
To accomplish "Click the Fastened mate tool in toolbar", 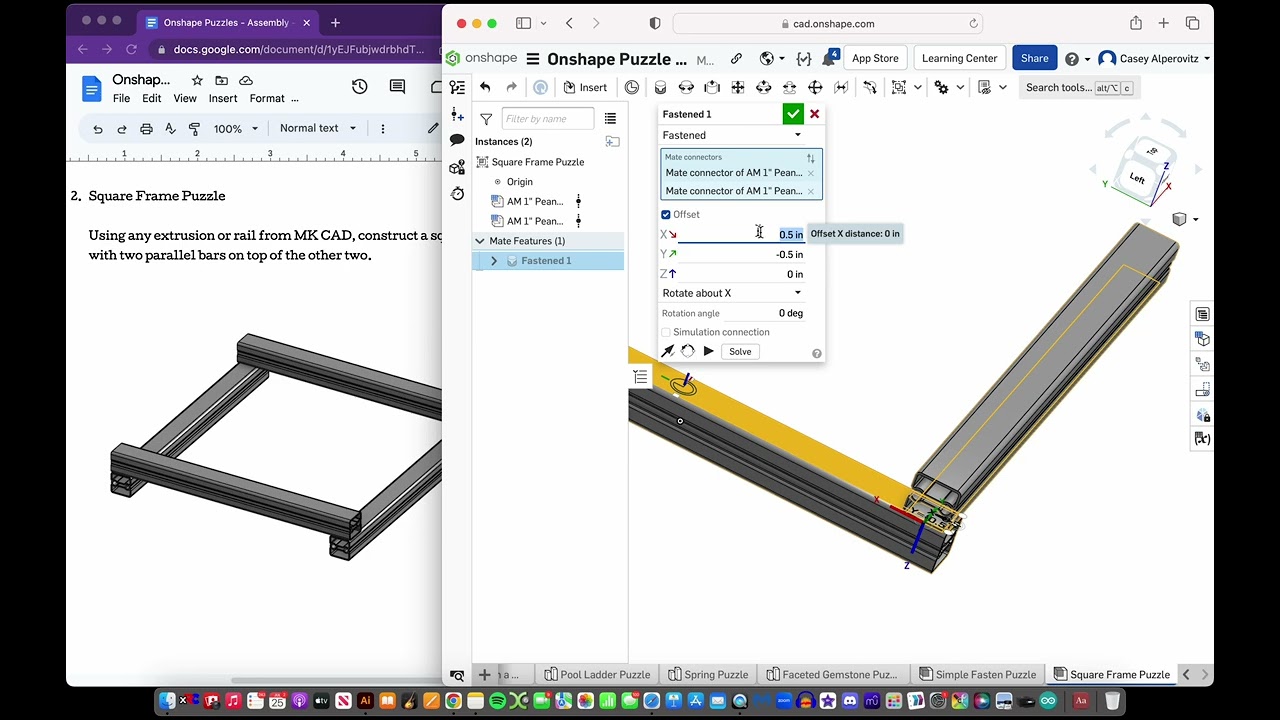I will pos(660,87).
